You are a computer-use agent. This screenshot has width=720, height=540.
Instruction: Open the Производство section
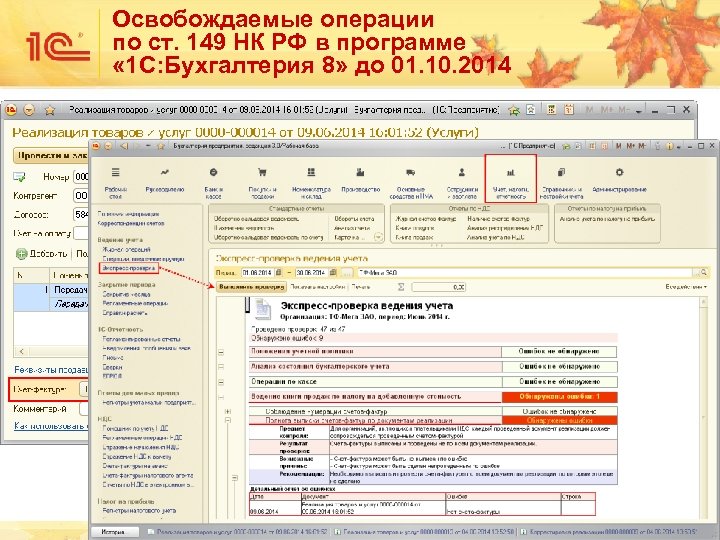pyautogui.click(x=360, y=180)
